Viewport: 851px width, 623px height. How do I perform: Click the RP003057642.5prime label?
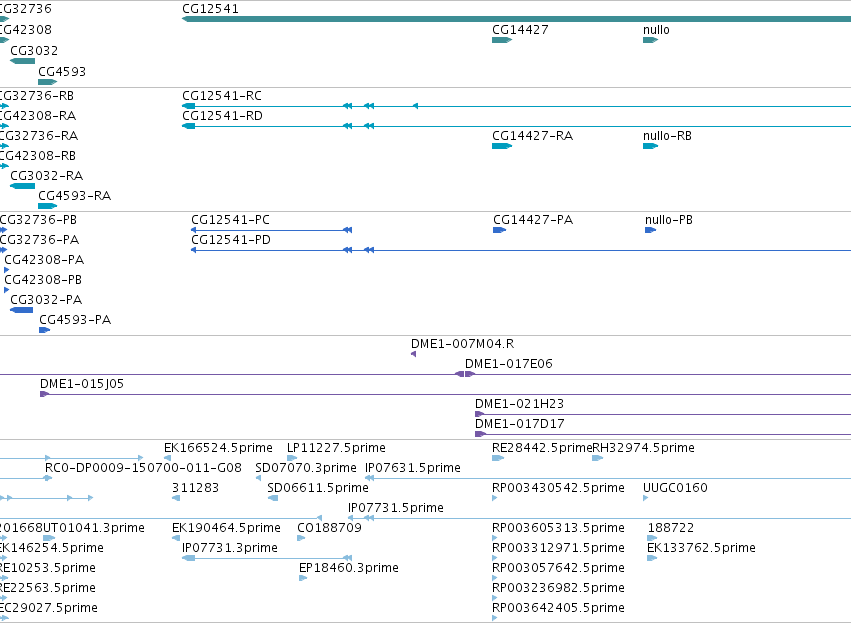coord(558,569)
